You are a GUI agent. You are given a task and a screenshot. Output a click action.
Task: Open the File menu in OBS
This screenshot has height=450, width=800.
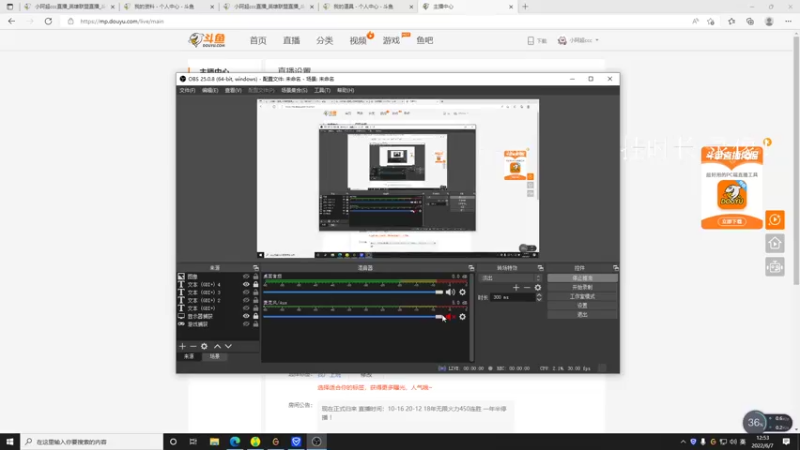coord(187,90)
